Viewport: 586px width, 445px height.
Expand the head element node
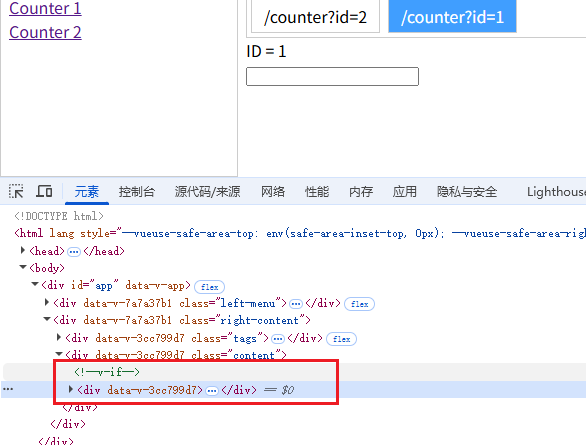[x=23, y=250]
